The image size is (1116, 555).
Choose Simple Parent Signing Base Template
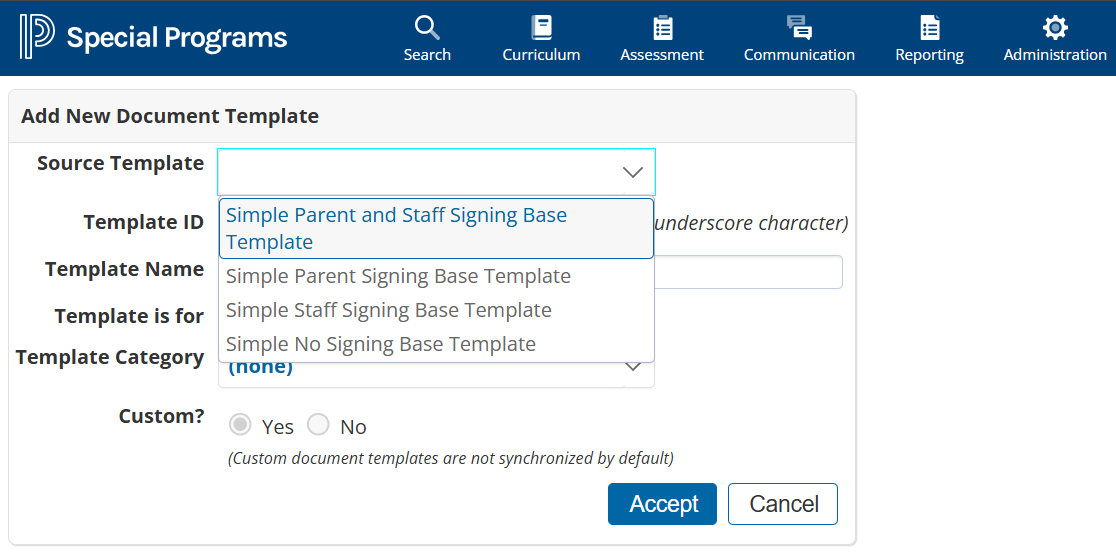click(x=398, y=276)
